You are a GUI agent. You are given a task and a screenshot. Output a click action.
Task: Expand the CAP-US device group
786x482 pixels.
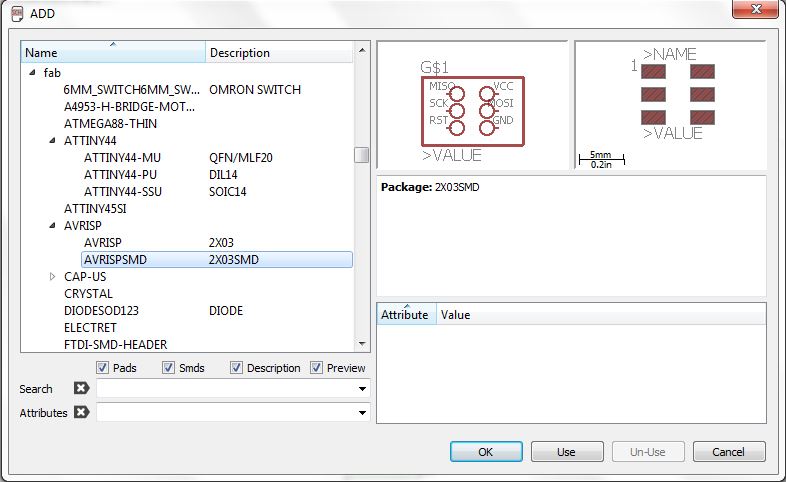pos(52,277)
